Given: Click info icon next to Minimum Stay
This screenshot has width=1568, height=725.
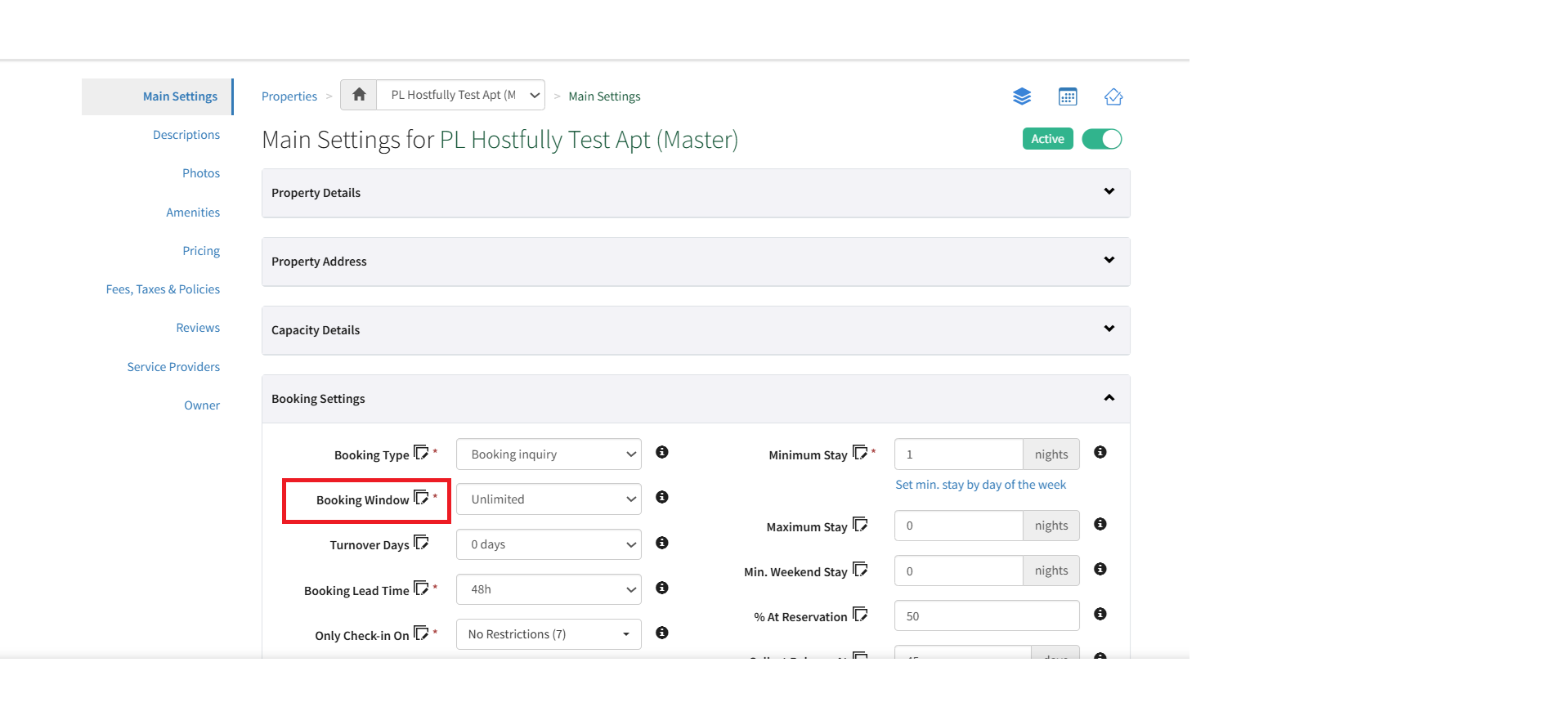Looking at the screenshot, I should (1100, 452).
